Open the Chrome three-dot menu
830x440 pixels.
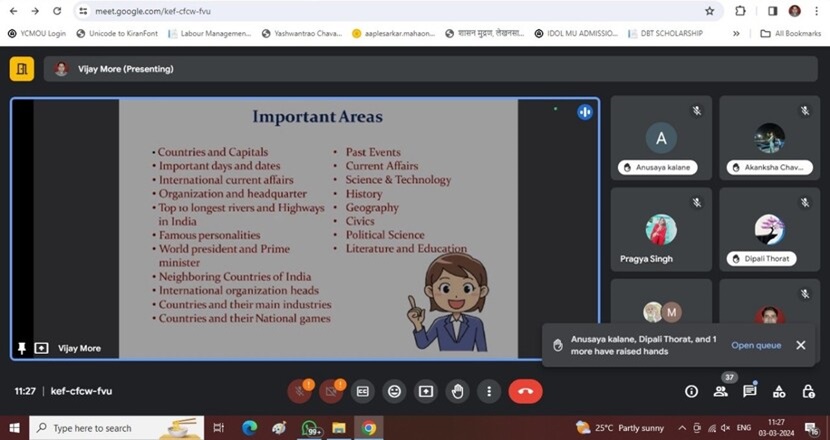pyautogui.click(x=816, y=11)
